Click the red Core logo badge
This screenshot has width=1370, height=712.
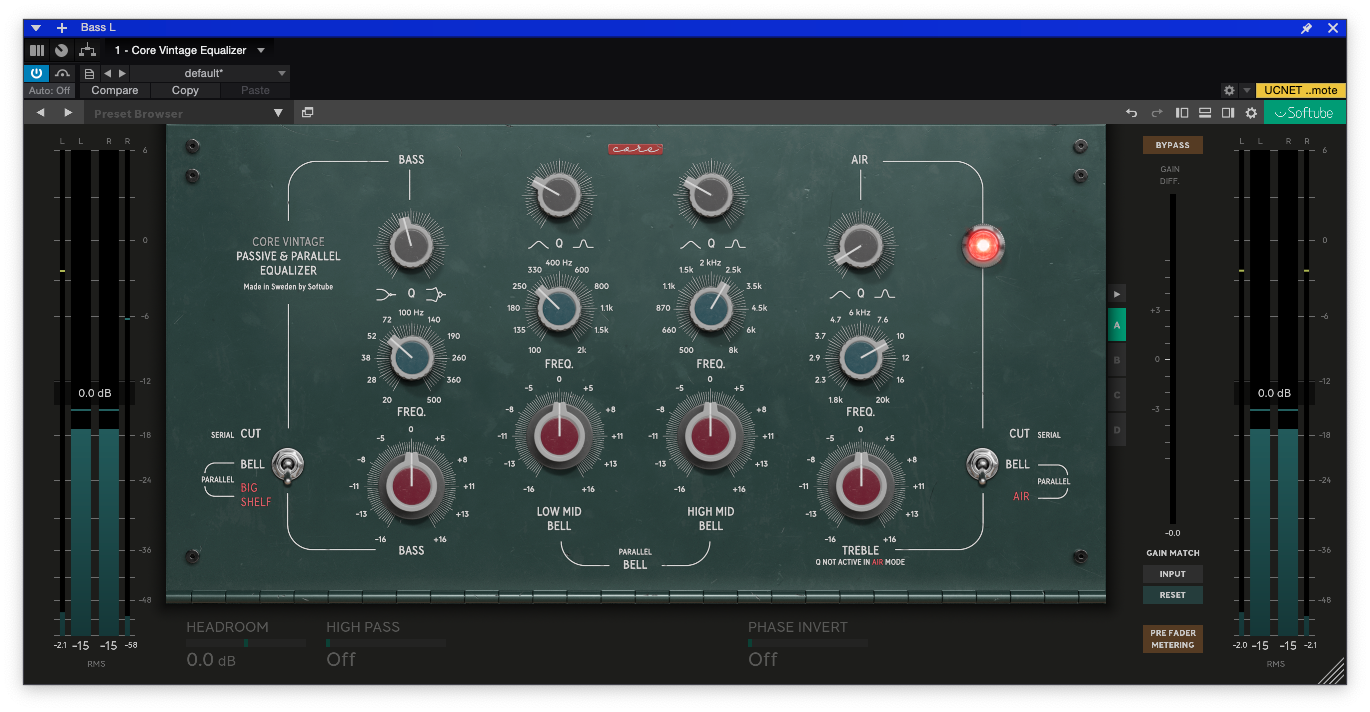point(635,149)
